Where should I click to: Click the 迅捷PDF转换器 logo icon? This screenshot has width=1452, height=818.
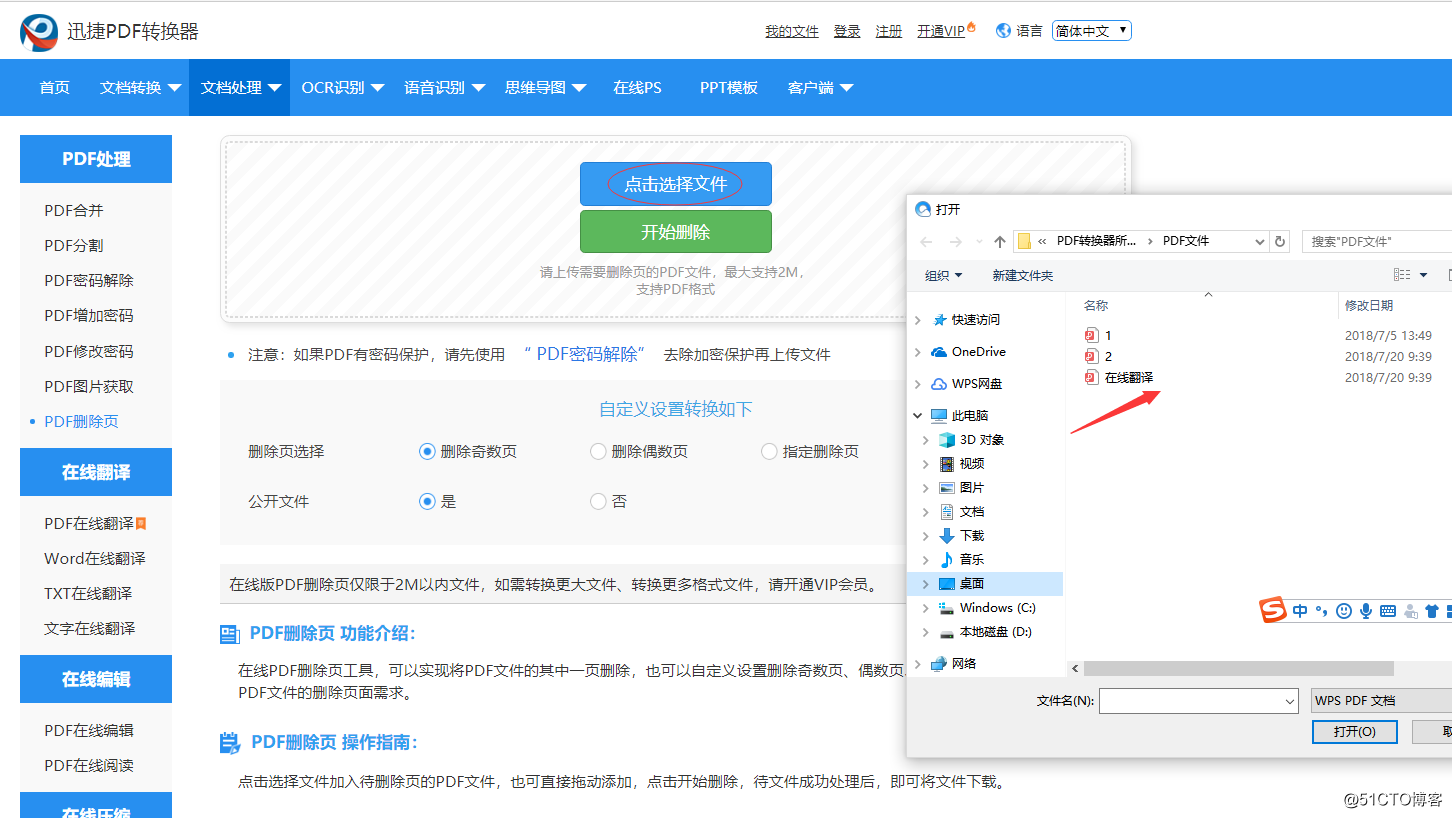click(x=39, y=32)
